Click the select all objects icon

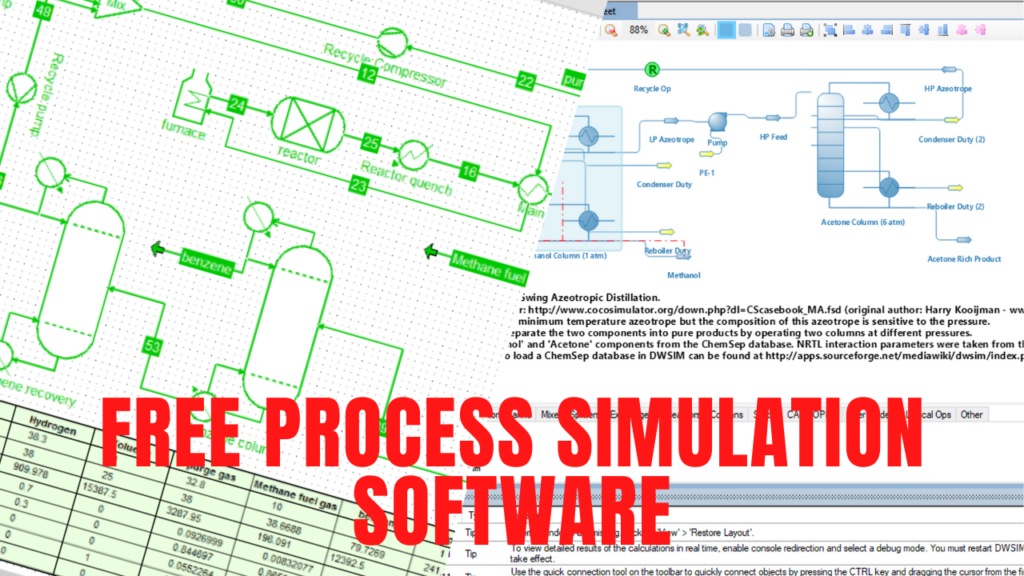pyautogui.click(x=830, y=30)
